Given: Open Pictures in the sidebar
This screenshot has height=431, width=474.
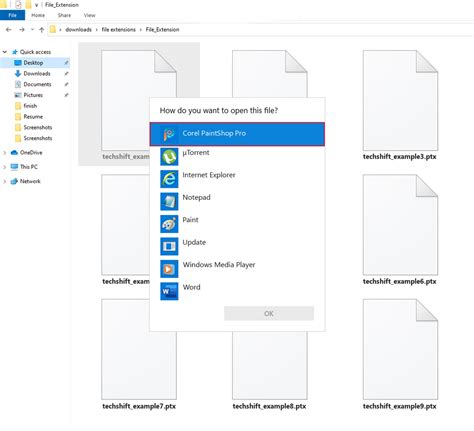Looking at the screenshot, I should coord(33,95).
